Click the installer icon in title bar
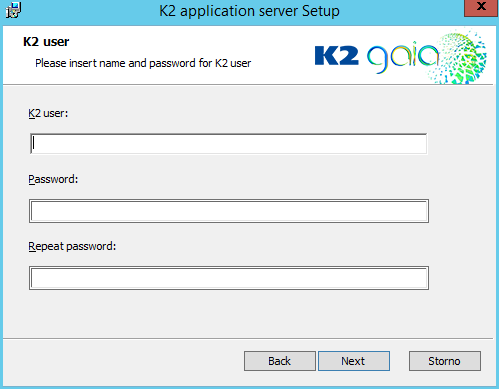The width and height of the screenshot is (499, 389). point(13,10)
